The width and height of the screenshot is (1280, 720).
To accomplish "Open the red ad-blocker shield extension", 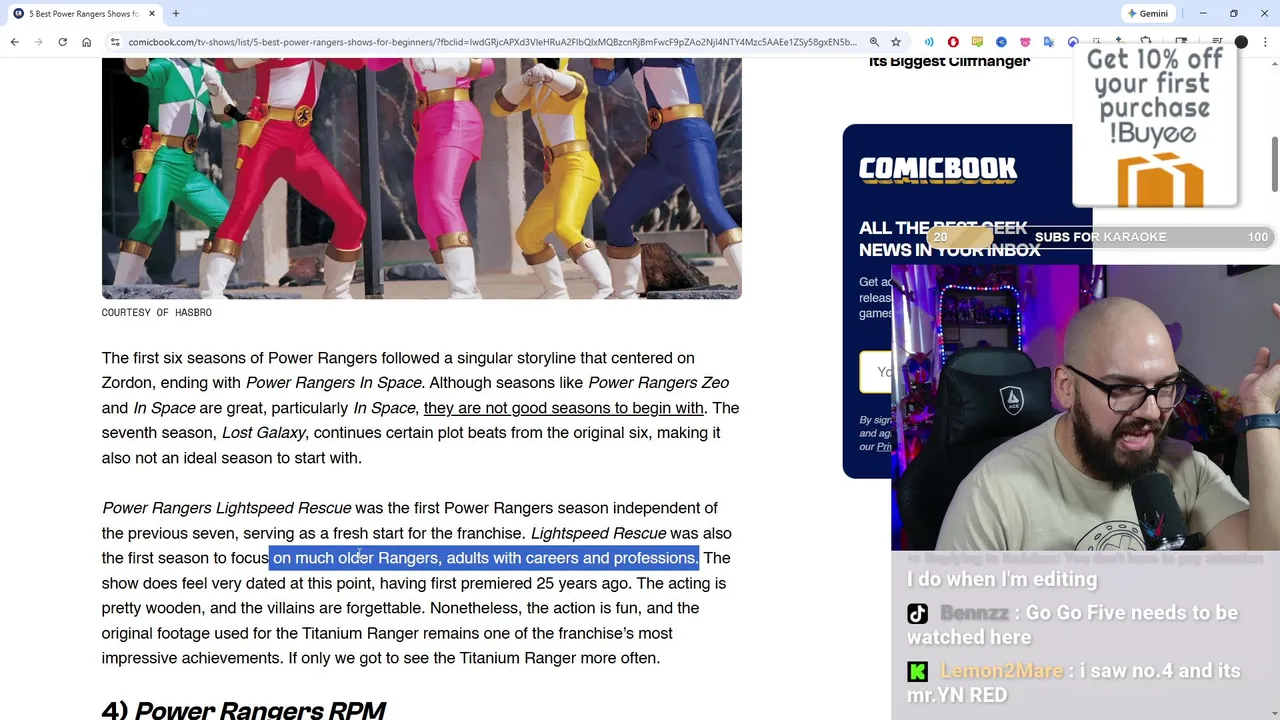I will [x=953, y=42].
